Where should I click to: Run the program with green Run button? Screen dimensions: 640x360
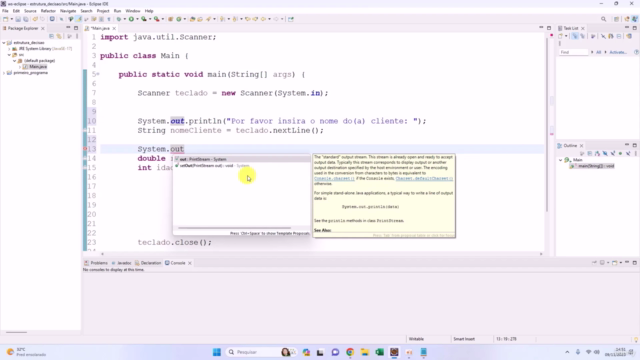pyautogui.click(x=131, y=19)
